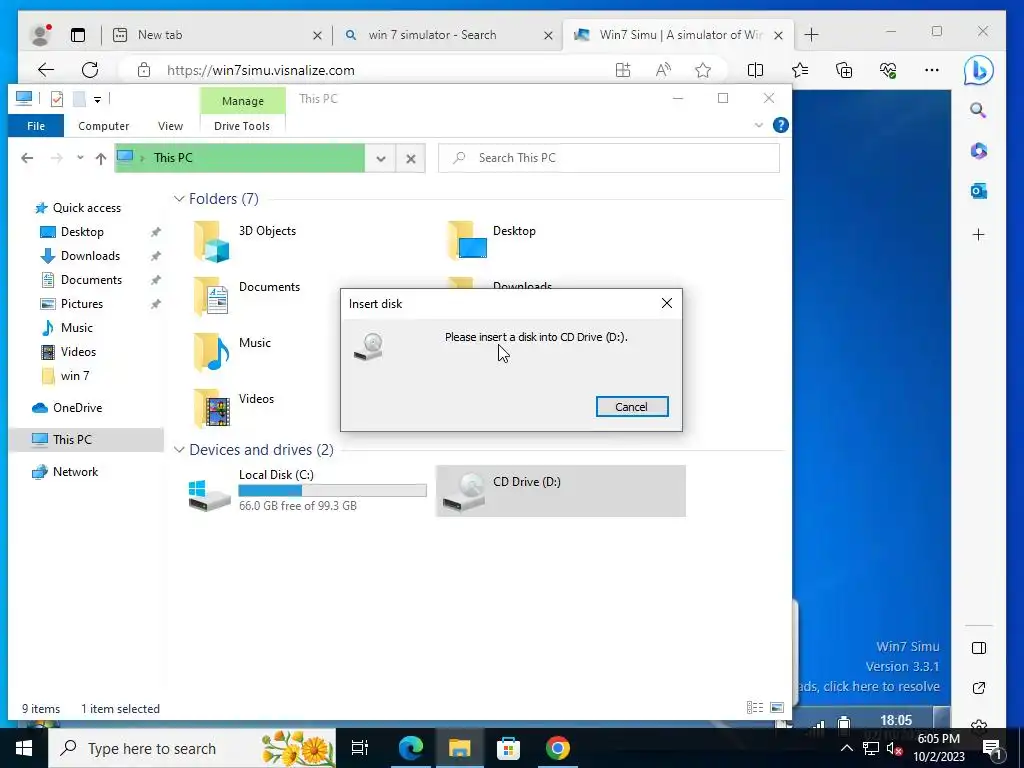1024x768 pixels.
Task: Open Windows Start menu
Action: pyautogui.click(x=24, y=748)
